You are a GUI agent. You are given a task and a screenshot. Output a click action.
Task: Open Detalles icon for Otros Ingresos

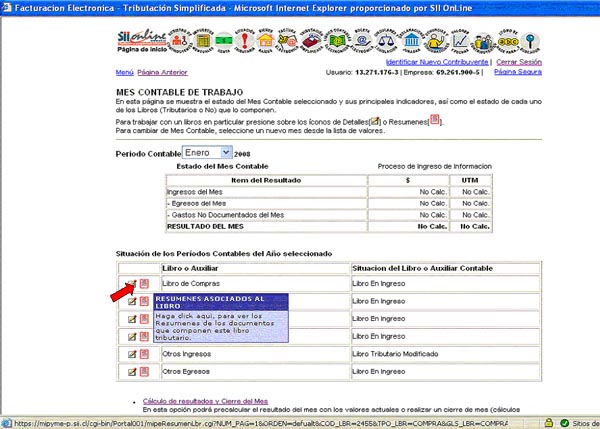click(132, 354)
